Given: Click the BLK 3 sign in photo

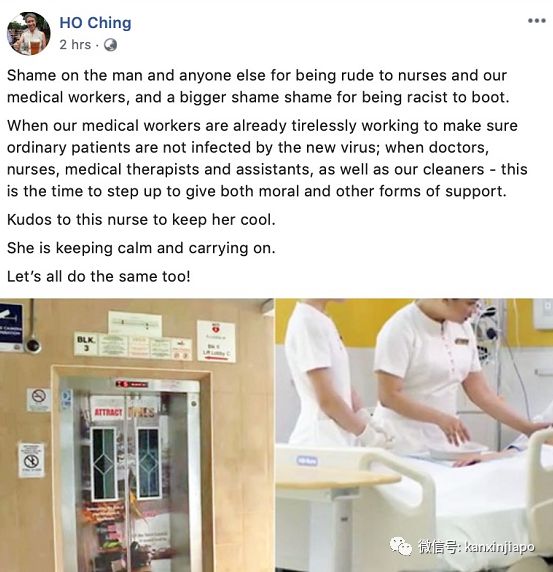Looking at the screenshot, I should point(86,344).
